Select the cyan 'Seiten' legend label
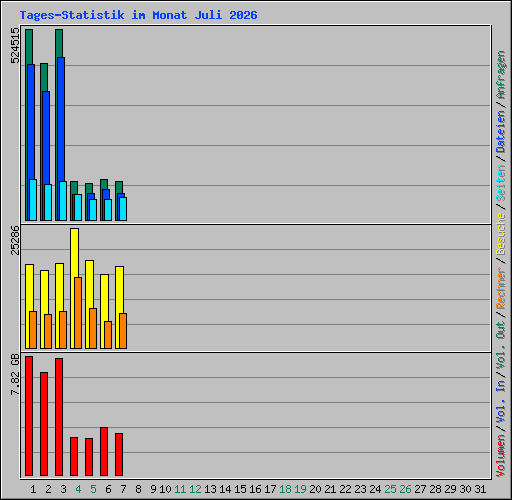 pyautogui.click(x=501, y=183)
